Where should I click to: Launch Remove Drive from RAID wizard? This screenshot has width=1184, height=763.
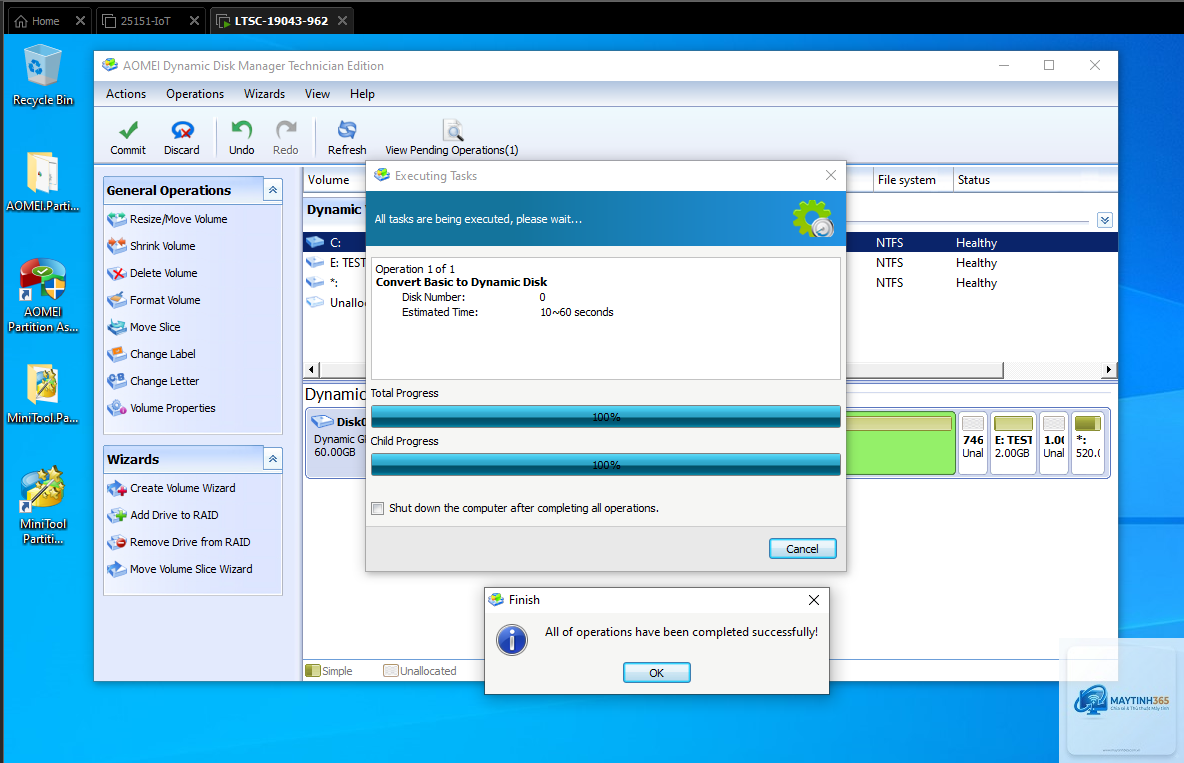pyautogui.click(x=190, y=542)
